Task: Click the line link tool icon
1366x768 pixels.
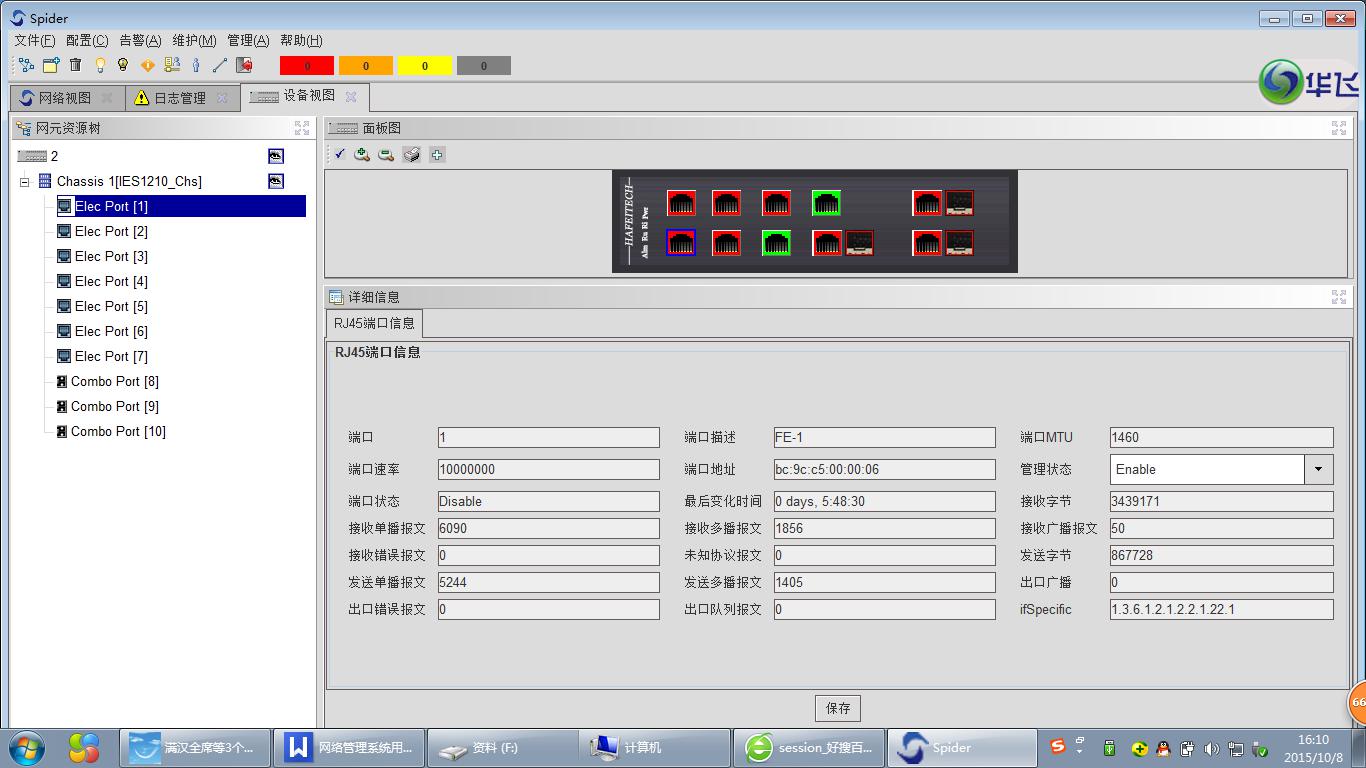Action: pyautogui.click(x=219, y=65)
